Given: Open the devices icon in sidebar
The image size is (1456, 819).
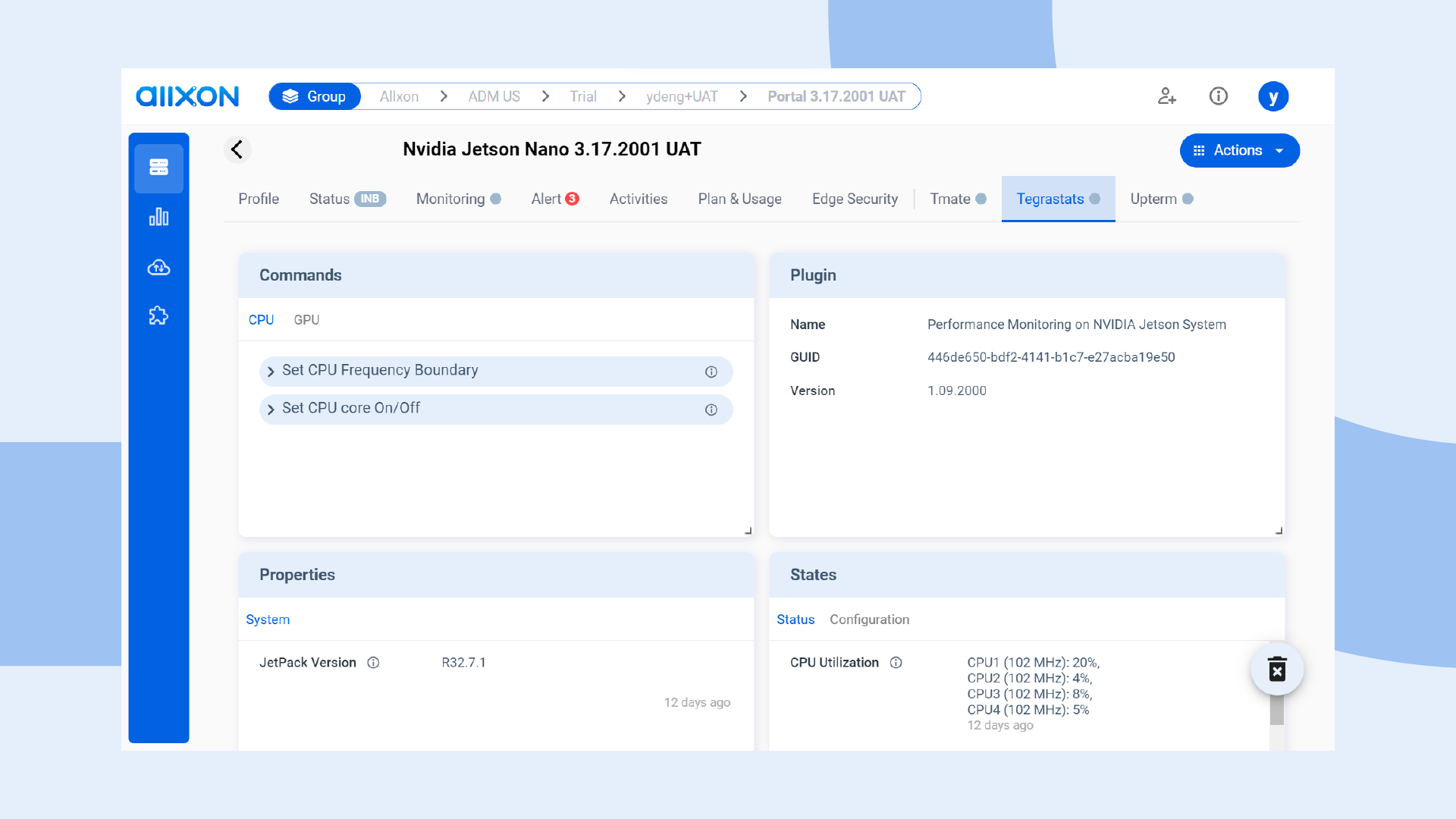Looking at the screenshot, I should pyautogui.click(x=158, y=168).
